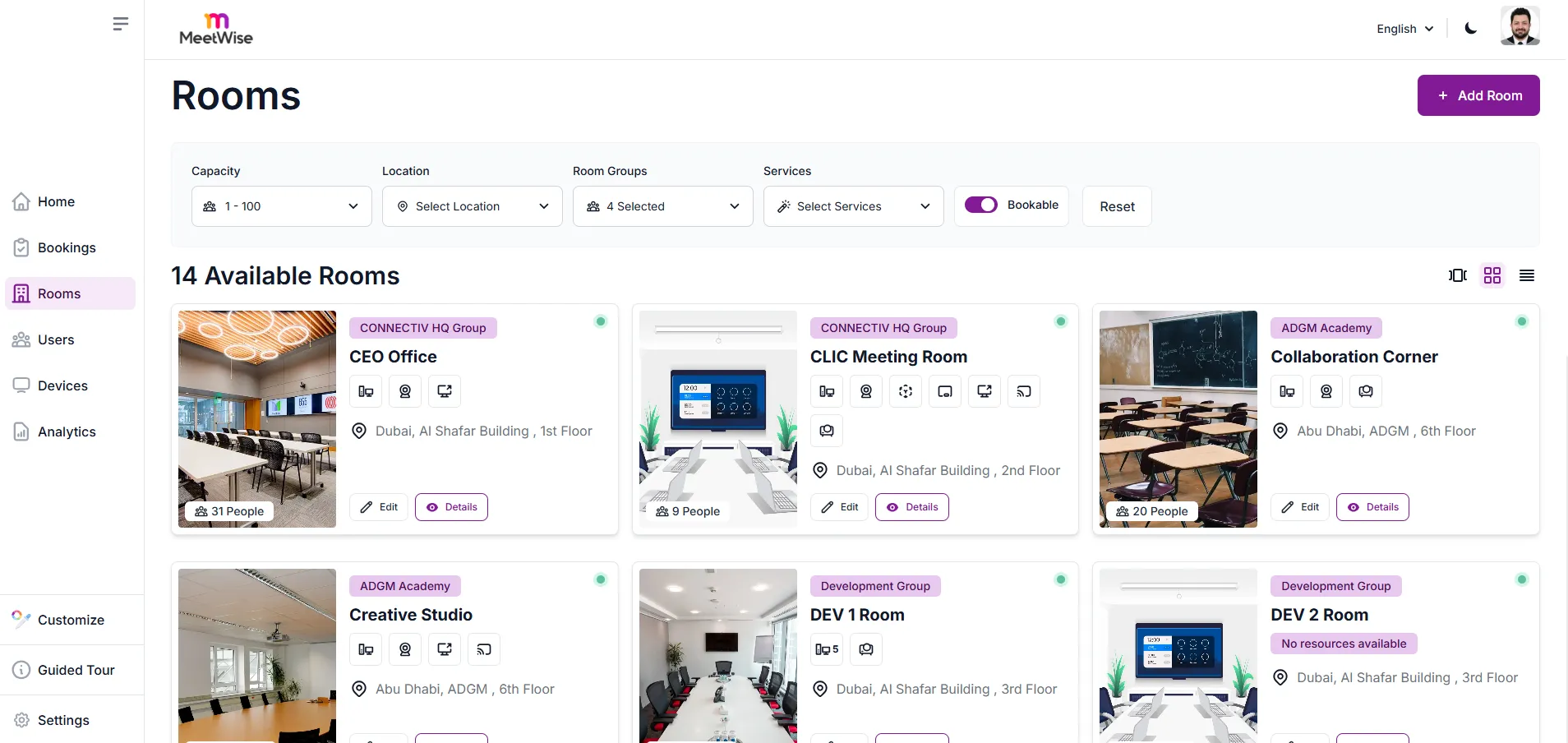Edit the CEO Office room

coord(379,507)
